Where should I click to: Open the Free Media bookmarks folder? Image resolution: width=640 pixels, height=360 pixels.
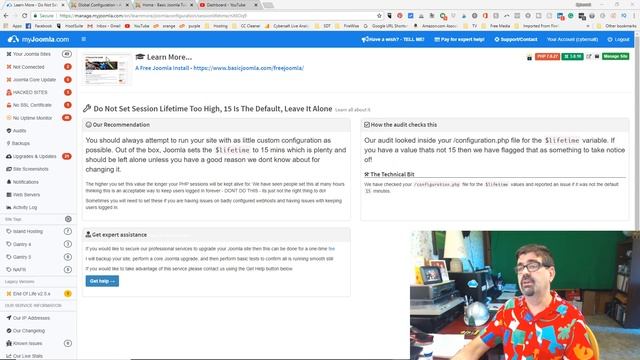click(x=496, y=26)
